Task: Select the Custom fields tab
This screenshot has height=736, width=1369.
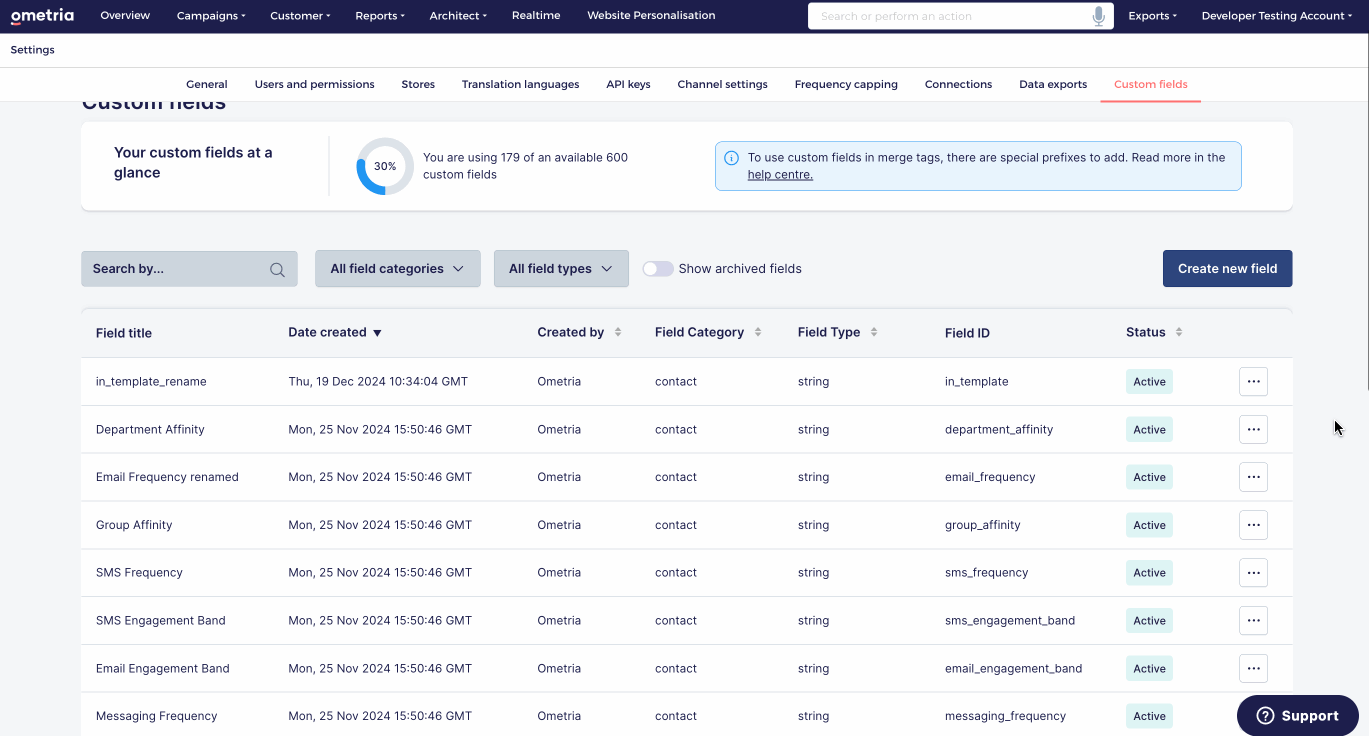Action: (1151, 85)
